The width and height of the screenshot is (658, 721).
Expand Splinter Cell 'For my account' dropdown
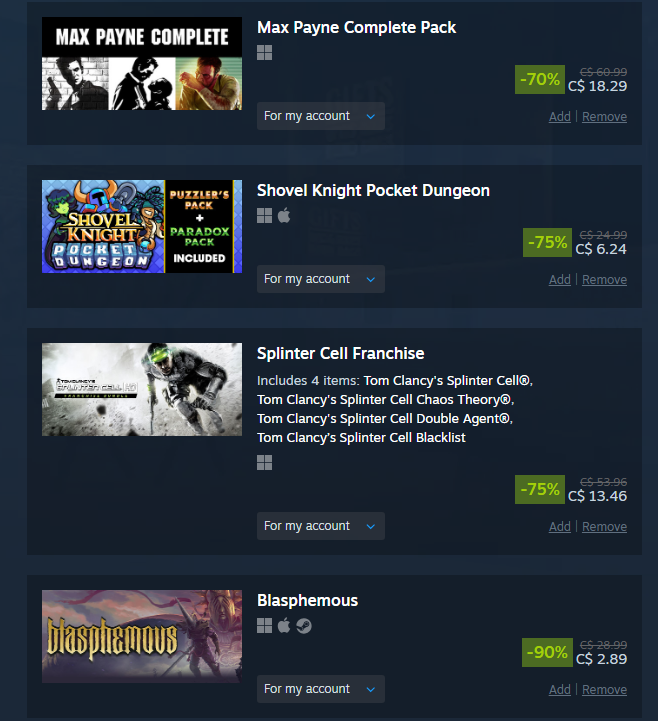click(x=320, y=526)
